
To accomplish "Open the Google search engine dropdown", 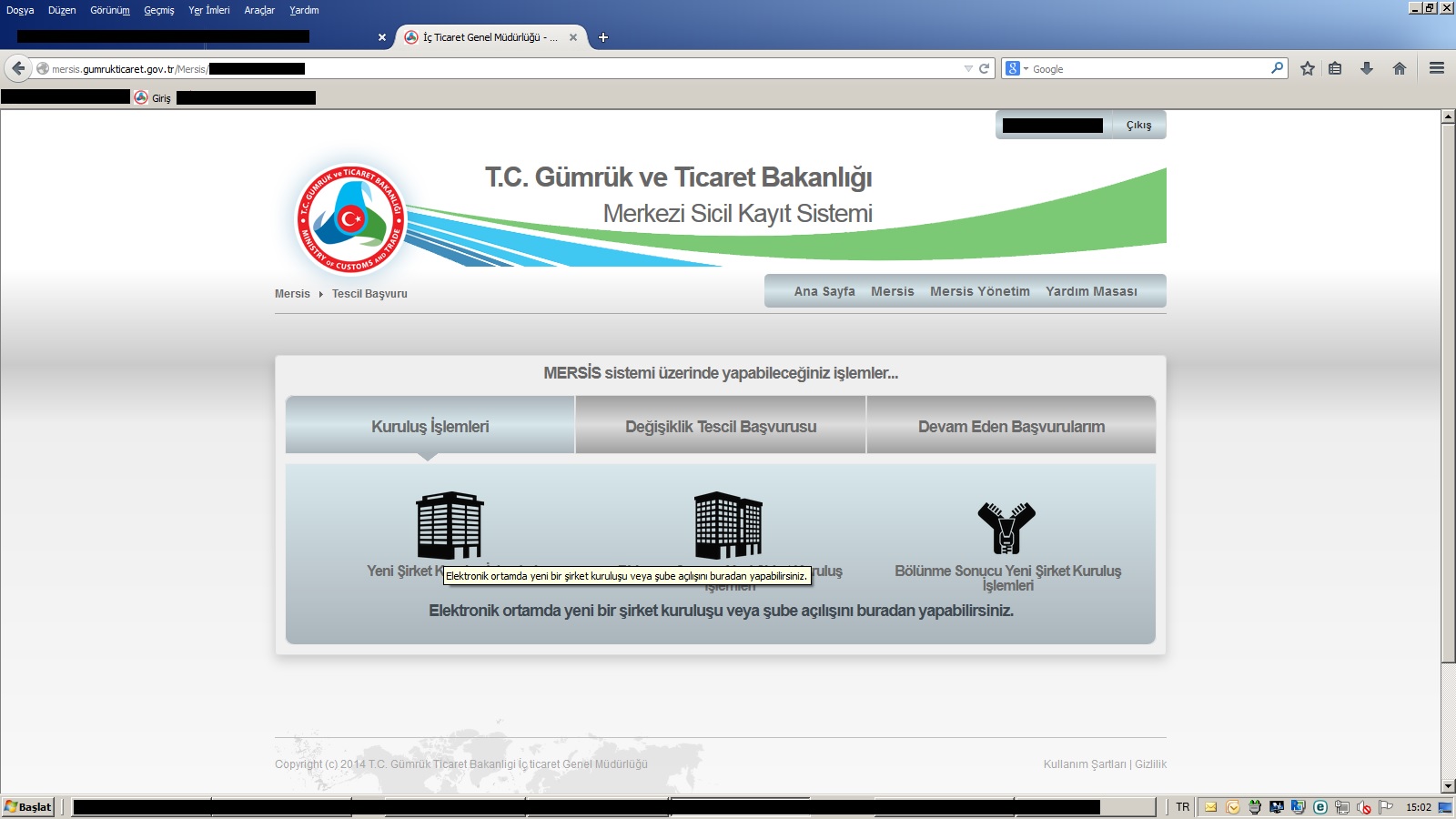I will (1016, 68).
